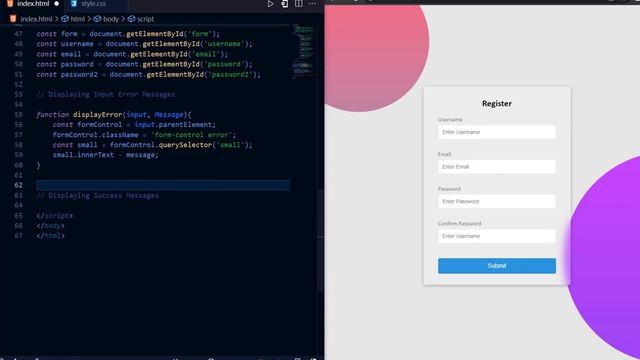The height and width of the screenshot is (360, 640).
Task: Place cursor on highlighted line 62
Action: 163,185
